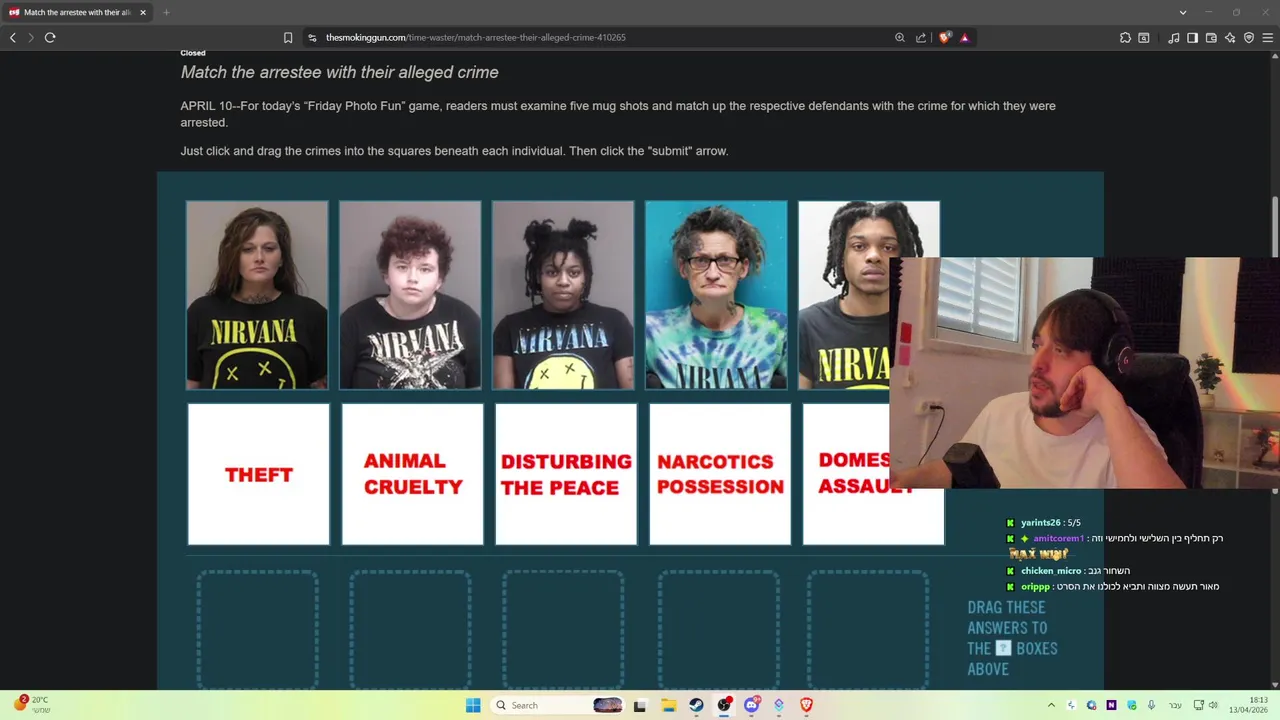Click orippp chat username
Screen dimensions: 1280x720
1035,586
